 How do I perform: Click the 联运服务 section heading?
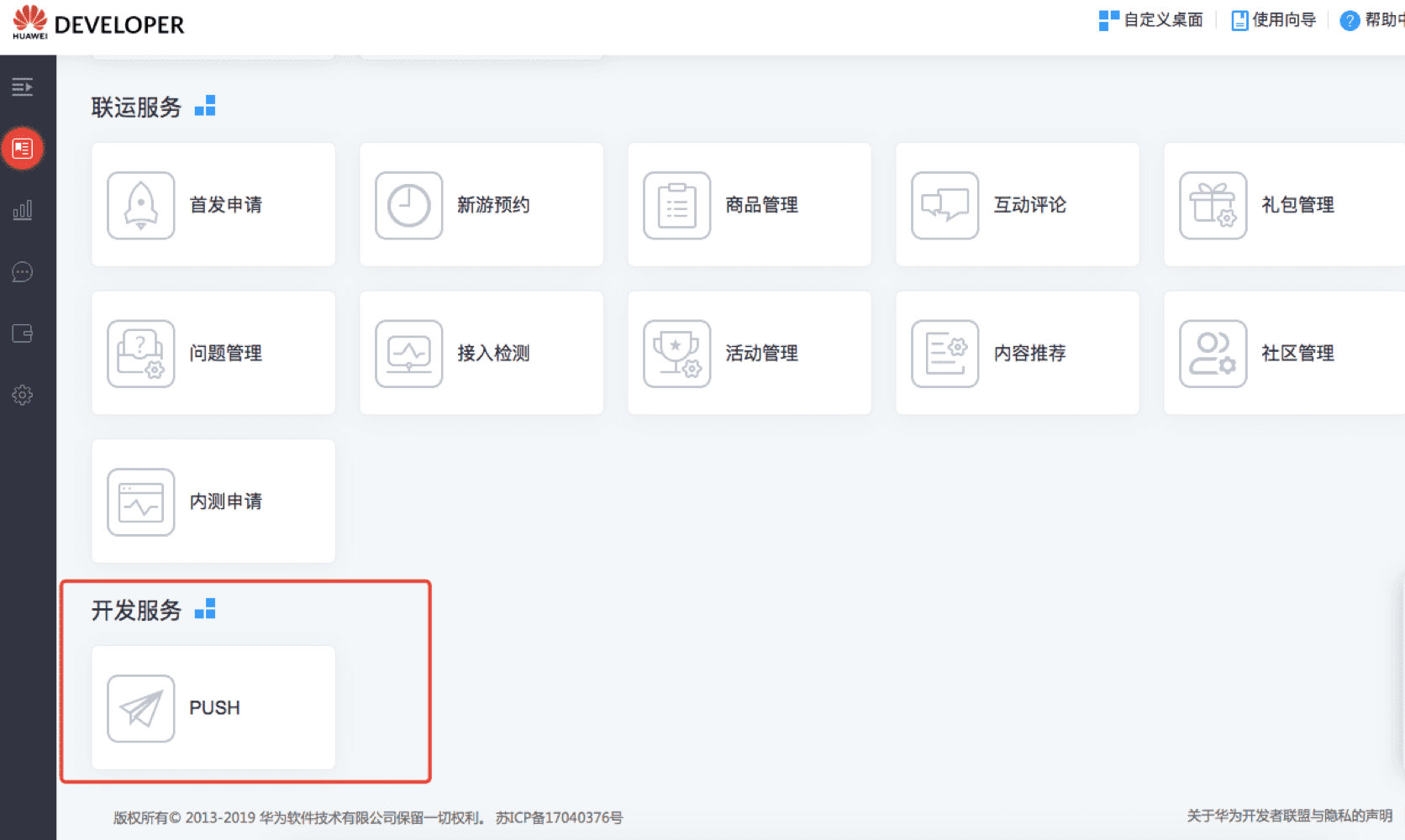tap(136, 107)
